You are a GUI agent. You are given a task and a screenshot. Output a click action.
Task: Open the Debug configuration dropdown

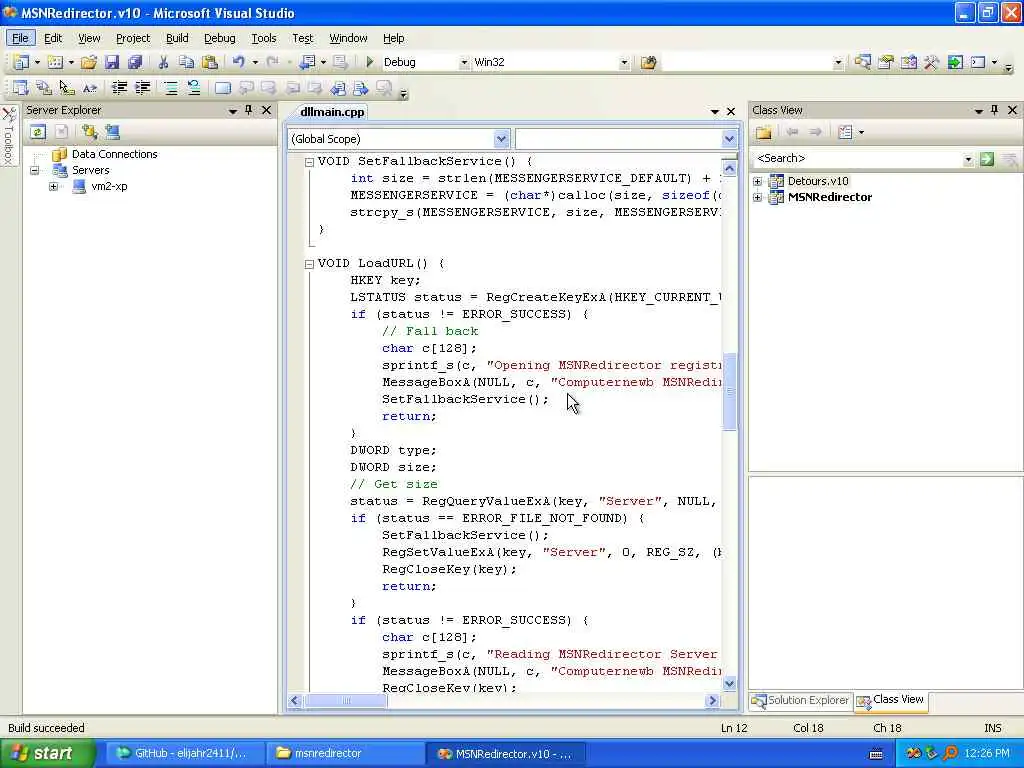click(x=464, y=63)
